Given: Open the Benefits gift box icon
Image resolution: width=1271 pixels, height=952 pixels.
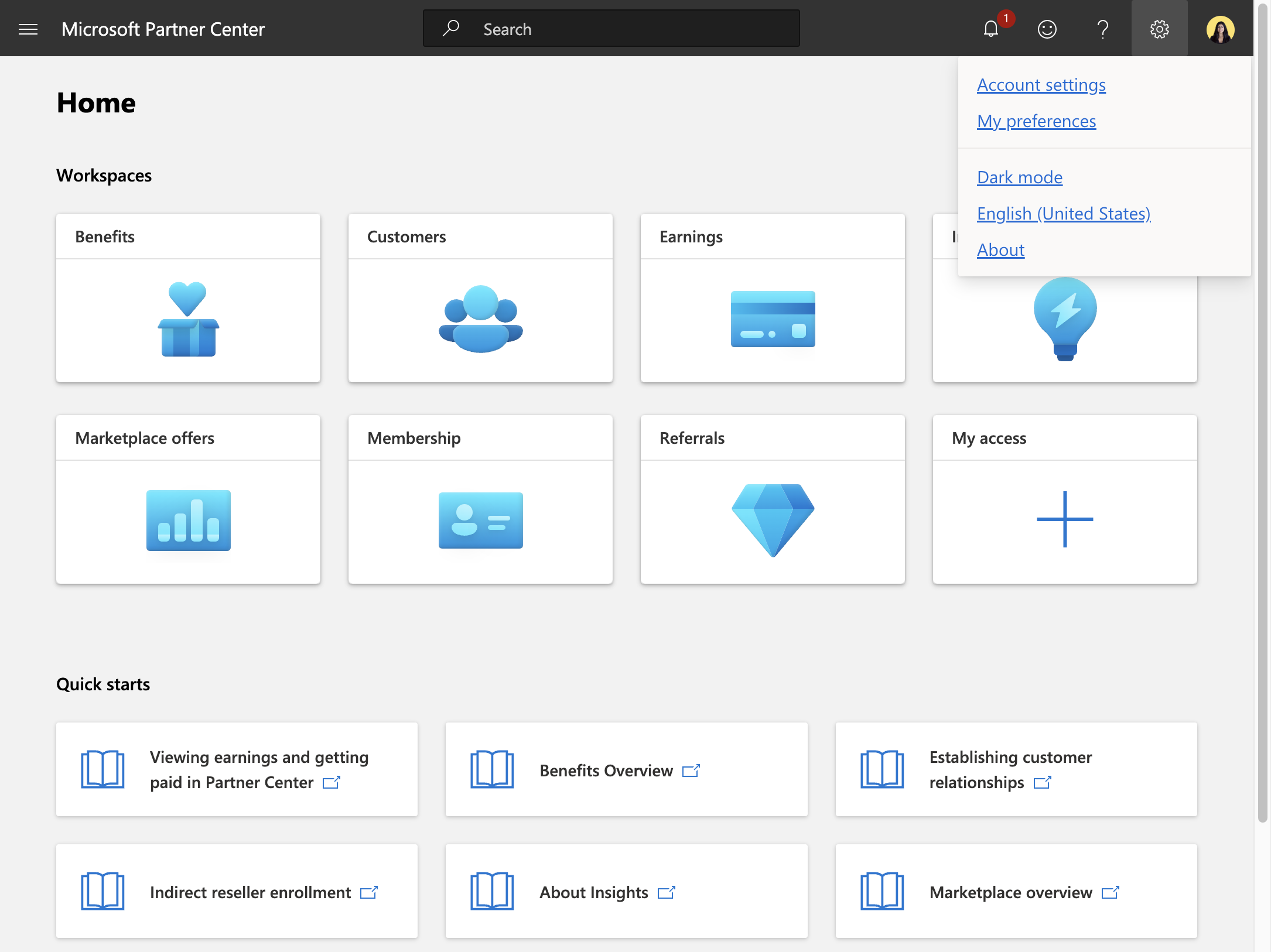Looking at the screenshot, I should [188, 320].
